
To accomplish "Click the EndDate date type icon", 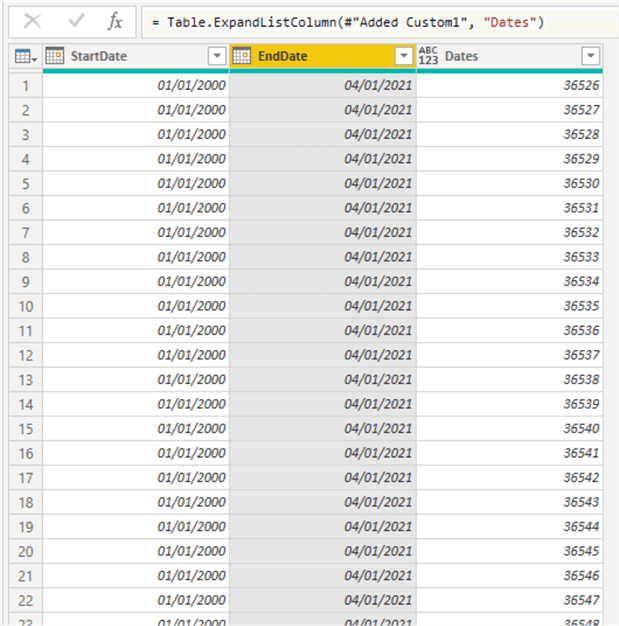I will [242, 56].
